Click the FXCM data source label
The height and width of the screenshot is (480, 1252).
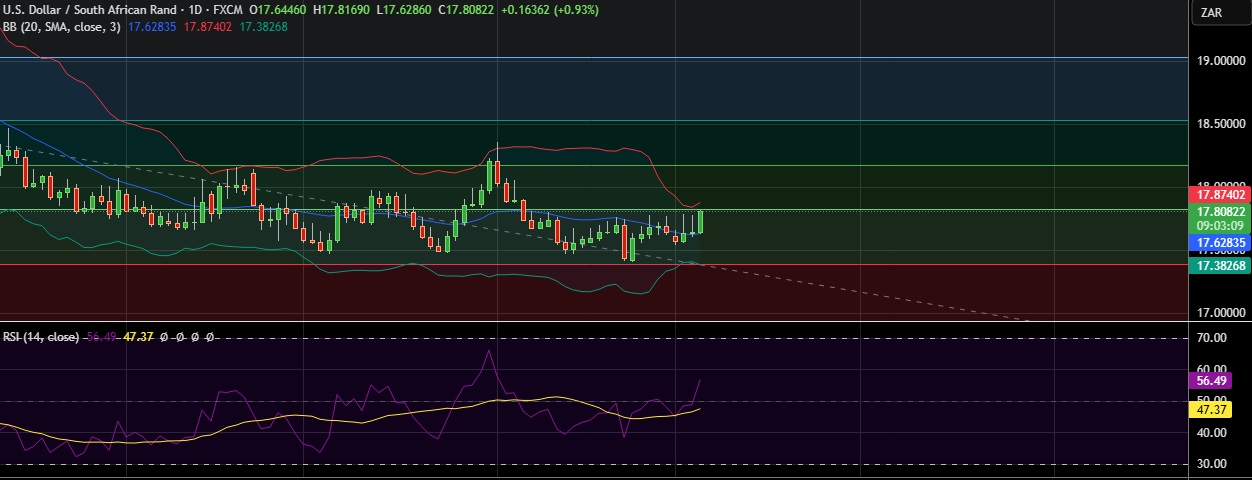[215, 9]
